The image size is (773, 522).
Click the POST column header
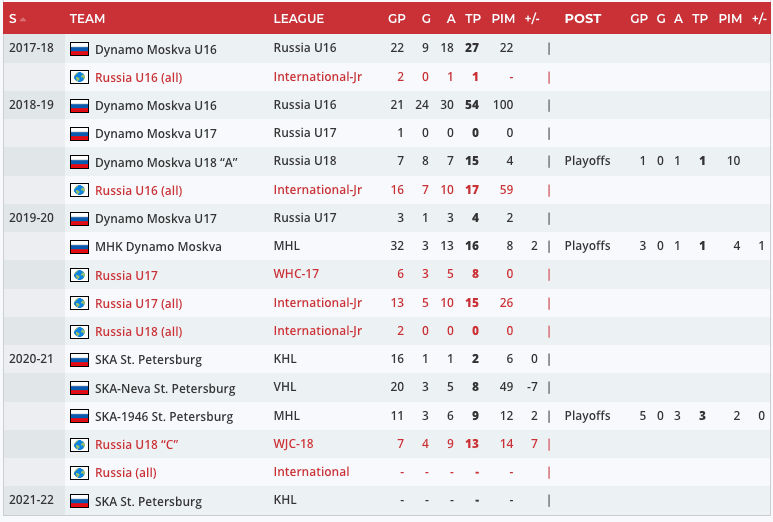pyautogui.click(x=582, y=19)
